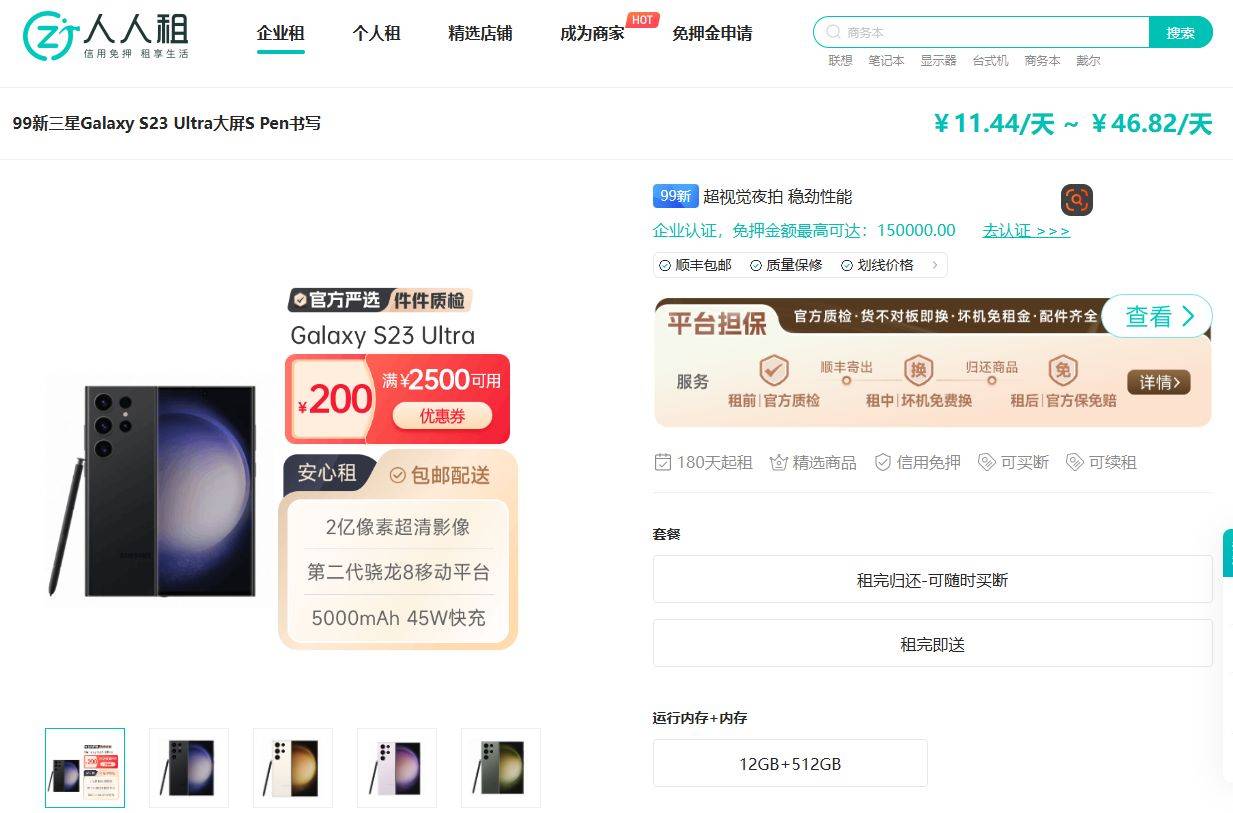Image resolution: width=1233 pixels, height=813 pixels.
Task: Click the 搜索 button
Action: coord(1180,33)
